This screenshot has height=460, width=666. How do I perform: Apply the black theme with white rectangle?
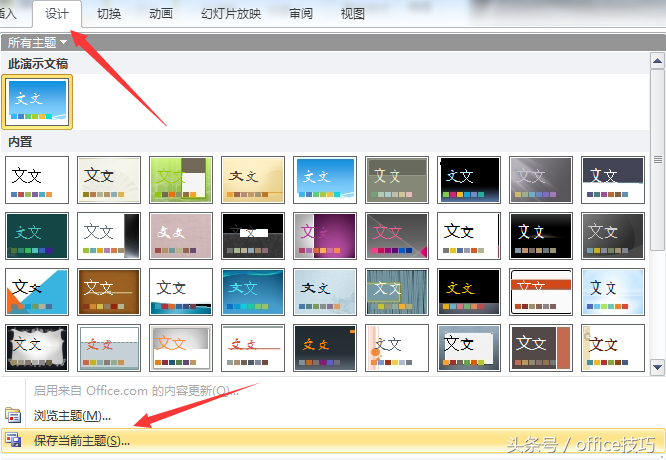pyautogui.click(x=253, y=236)
